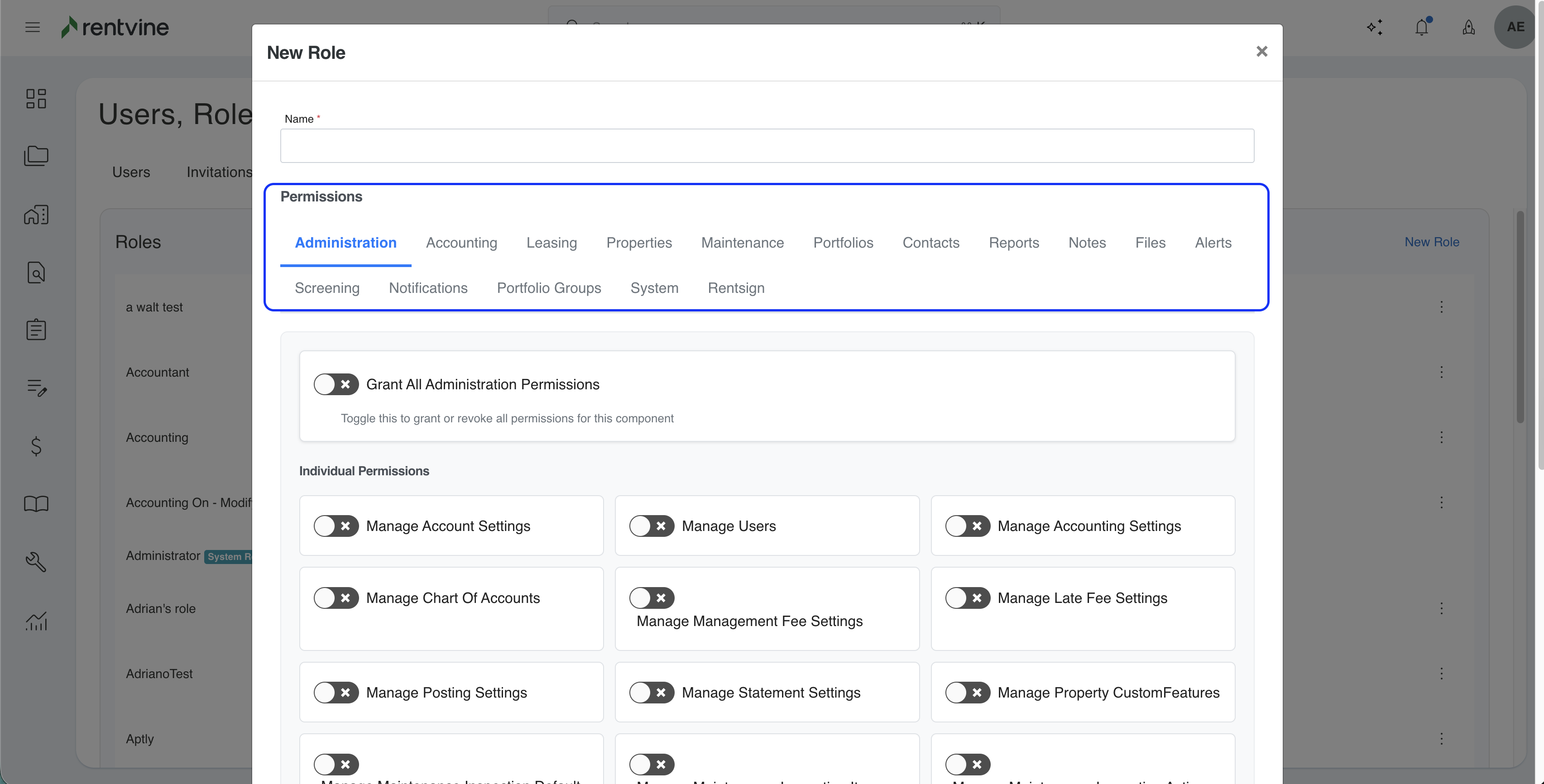Click the open book sidebar icon
The width and height of the screenshot is (1544, 784).
pyautogui.click(x=36, y=503)
